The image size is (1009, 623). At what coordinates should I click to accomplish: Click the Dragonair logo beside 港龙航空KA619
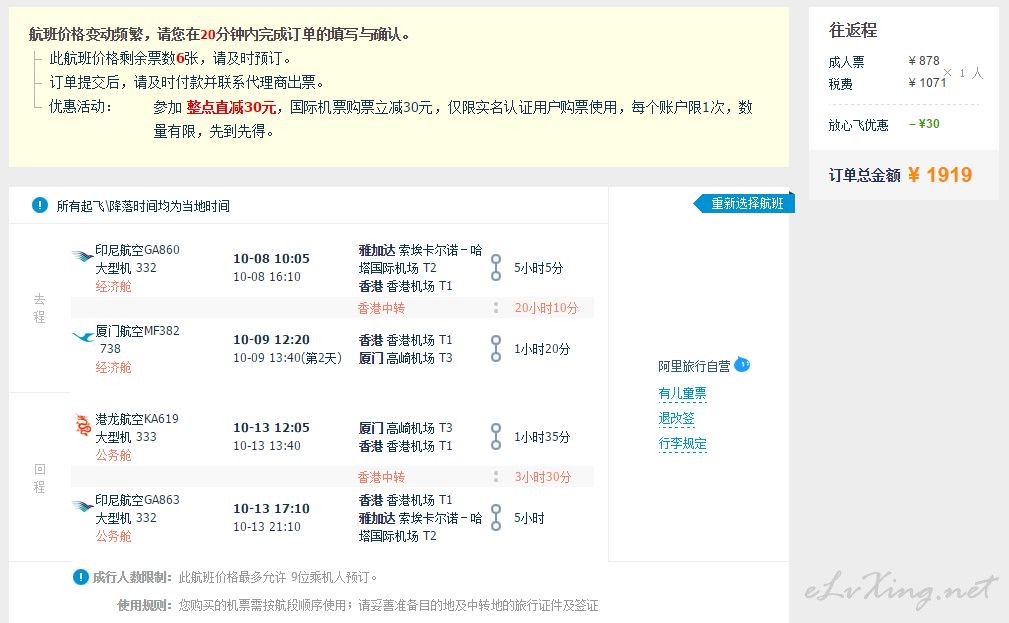[83, 425]
